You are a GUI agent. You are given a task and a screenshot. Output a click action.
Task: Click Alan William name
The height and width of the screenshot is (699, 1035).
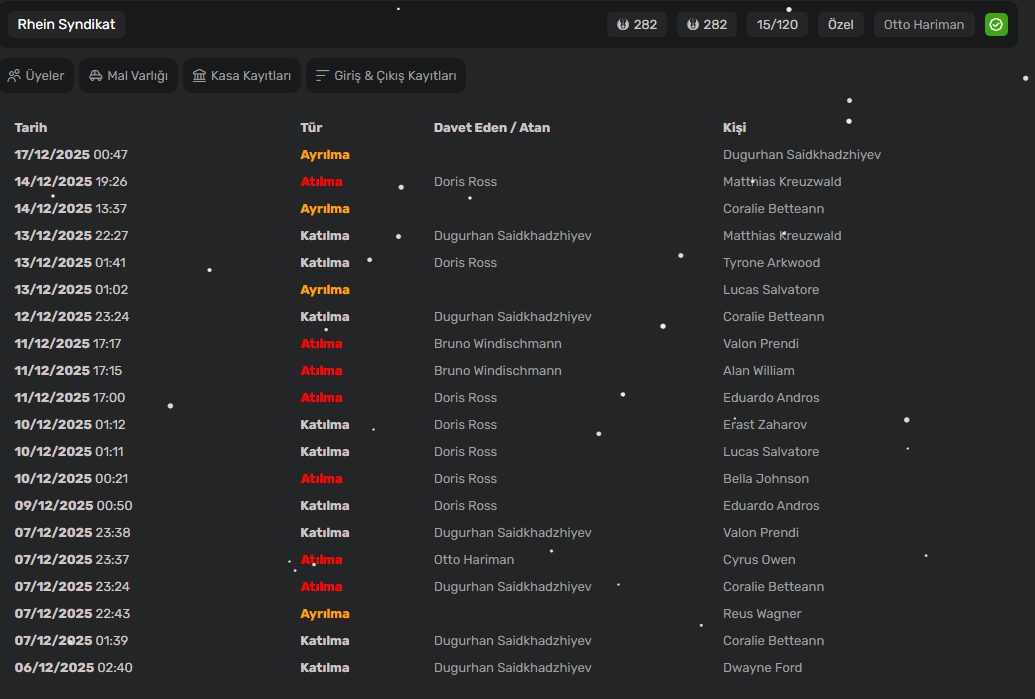[x=759, y=371]
